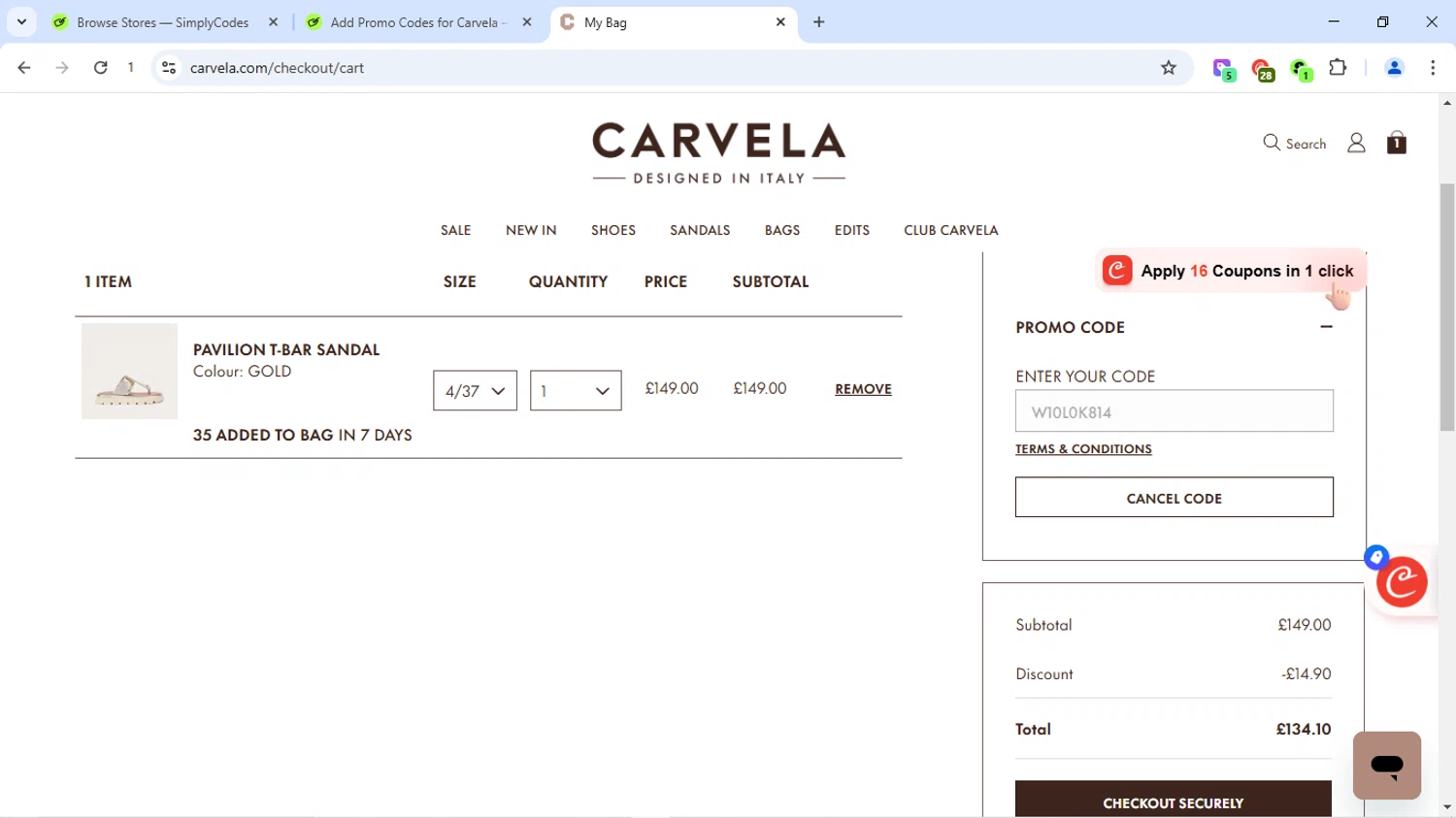Click the Discount -£14.90 value

point(1307,673)
